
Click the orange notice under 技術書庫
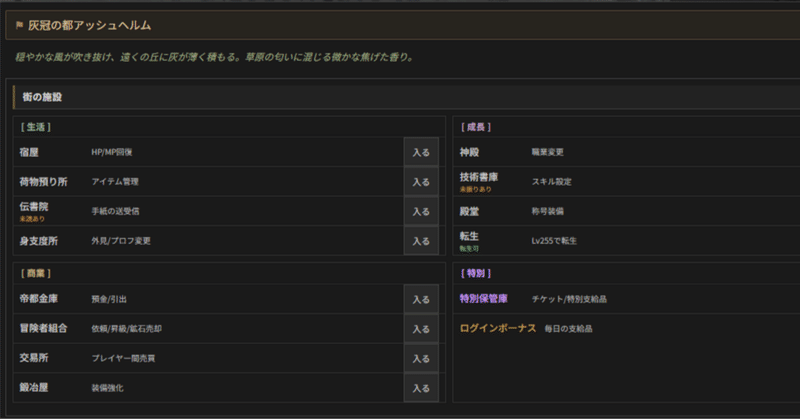pos(476,189)
